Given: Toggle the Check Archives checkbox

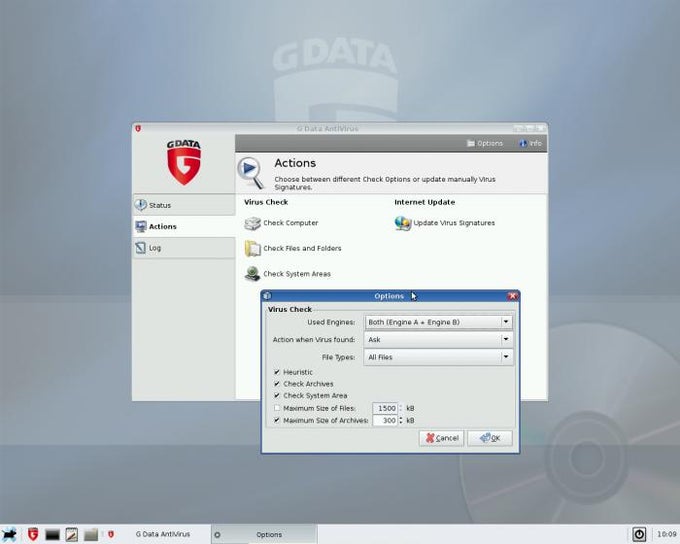Looking at the screenshot, I should (277, 384).
